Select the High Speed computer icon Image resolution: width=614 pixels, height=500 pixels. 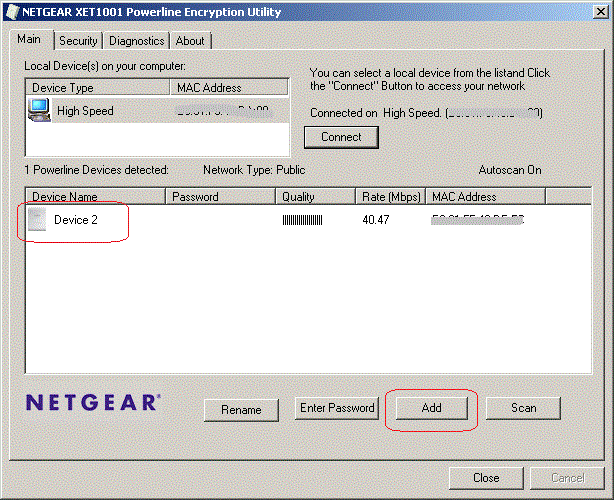point(39,110)
